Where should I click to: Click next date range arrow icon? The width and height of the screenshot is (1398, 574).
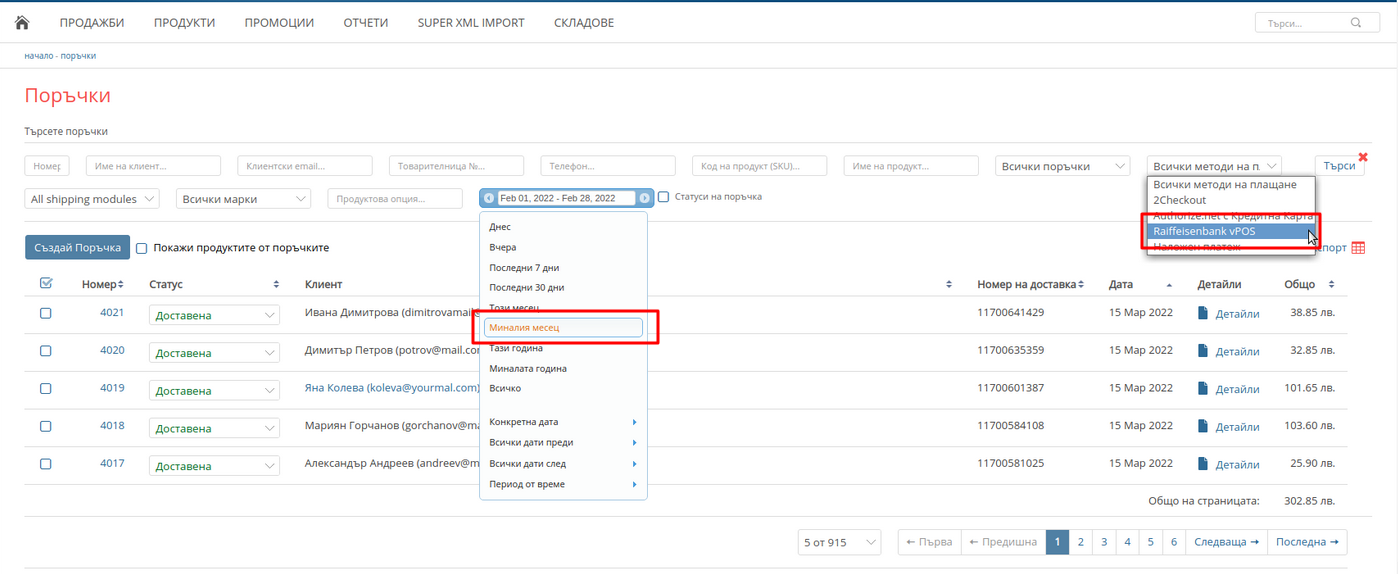[x=644, y=199]
